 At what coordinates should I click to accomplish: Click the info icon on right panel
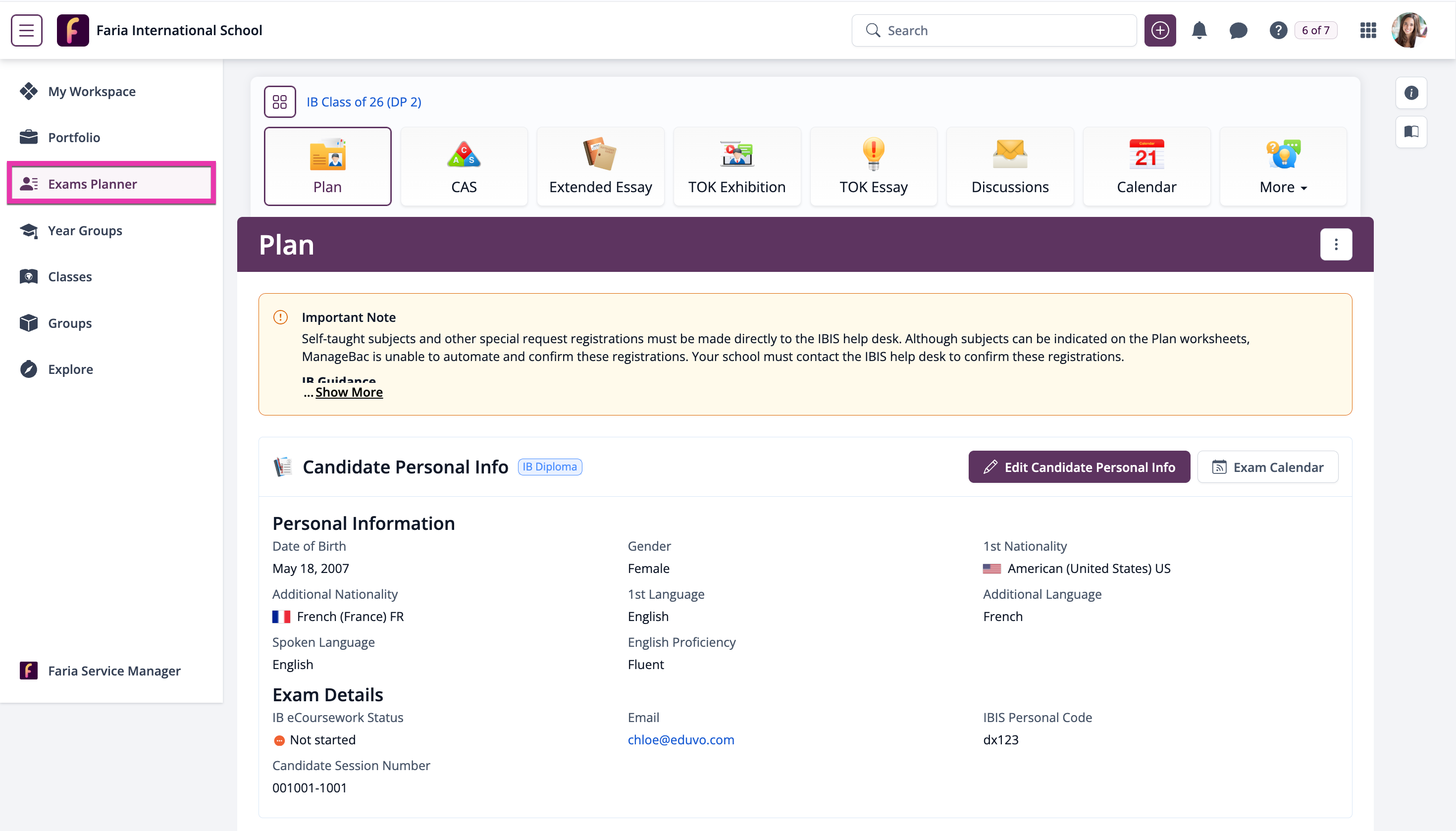pos(1411,93)
